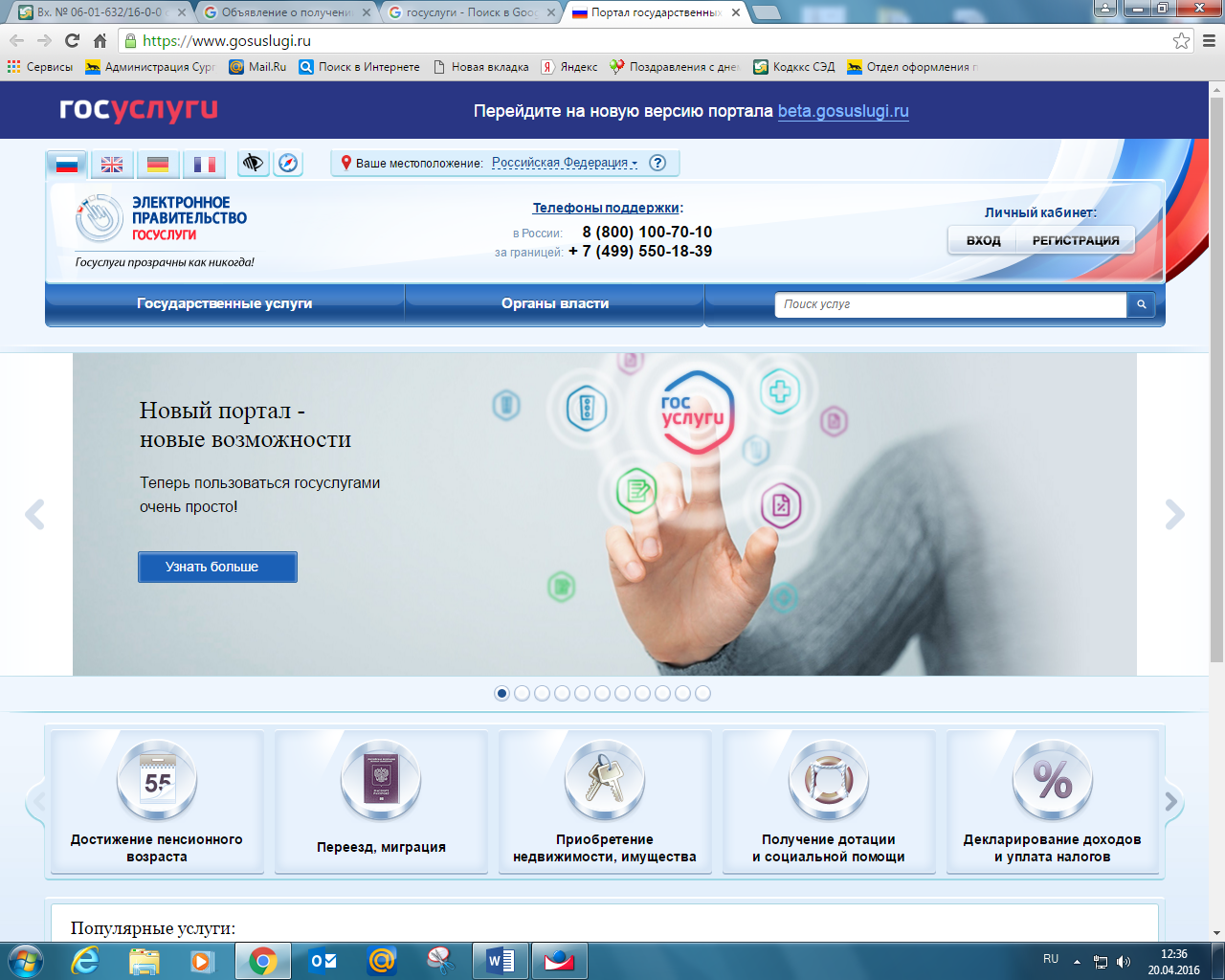Open the taskbar clock and date
The height and width of the screenshot is (980, 1225).
click(x=1173, y=962)
